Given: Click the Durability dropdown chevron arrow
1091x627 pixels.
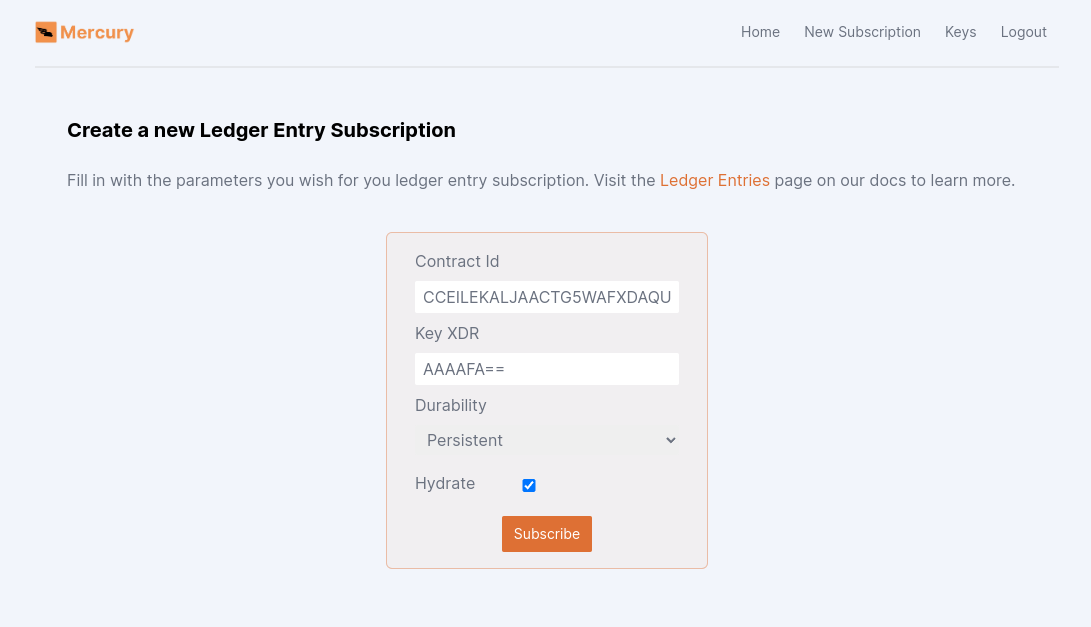Looking at the screenshot, I should tap(671, 440).
